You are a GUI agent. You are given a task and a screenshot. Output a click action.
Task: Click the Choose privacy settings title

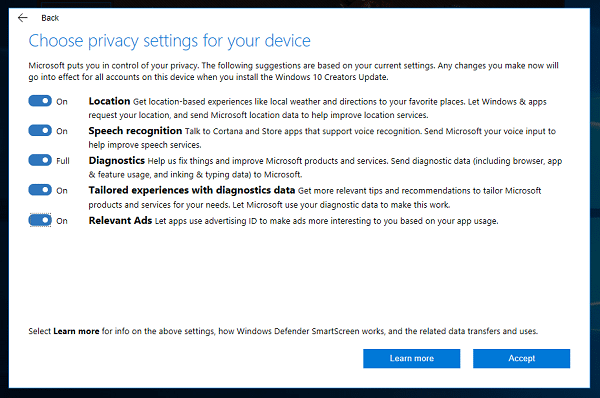pyautogui.click(x=170, y=41)
